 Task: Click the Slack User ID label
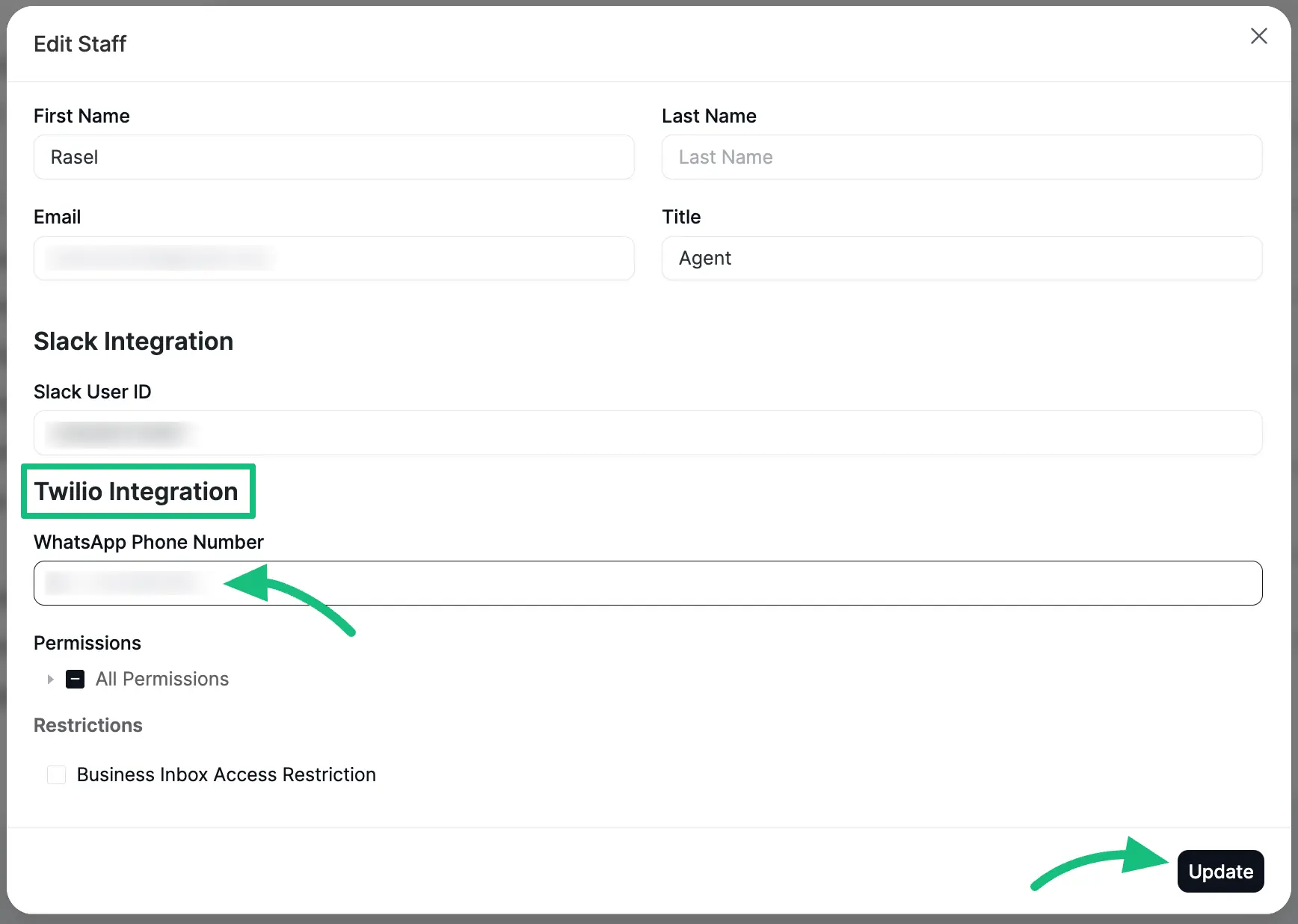92,392
